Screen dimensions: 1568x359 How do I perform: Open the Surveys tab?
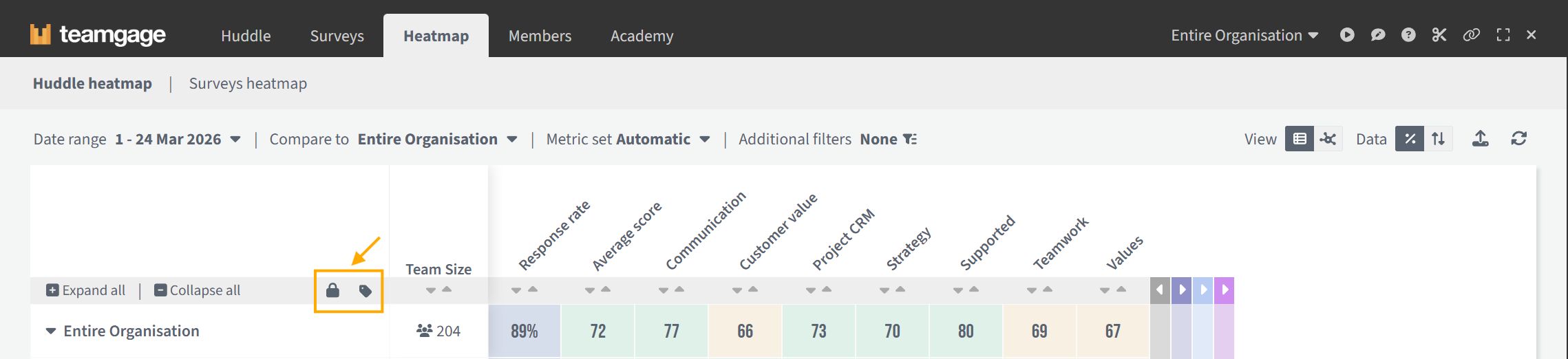(337, 36)
